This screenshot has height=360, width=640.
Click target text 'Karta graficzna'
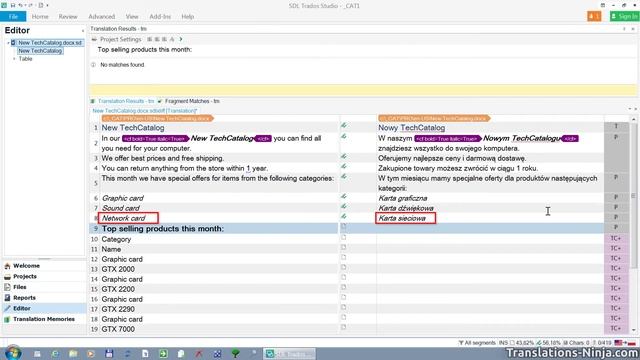tap(403, 198)
